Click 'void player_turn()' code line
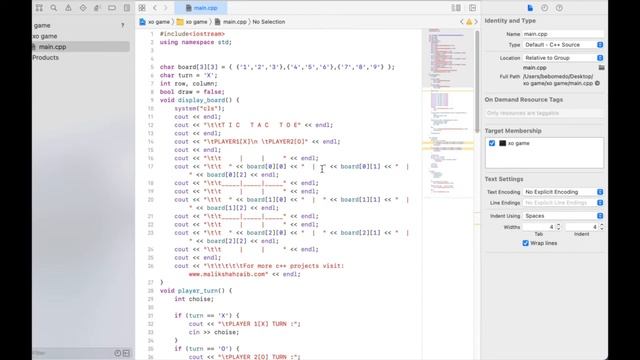 [196, 291]
